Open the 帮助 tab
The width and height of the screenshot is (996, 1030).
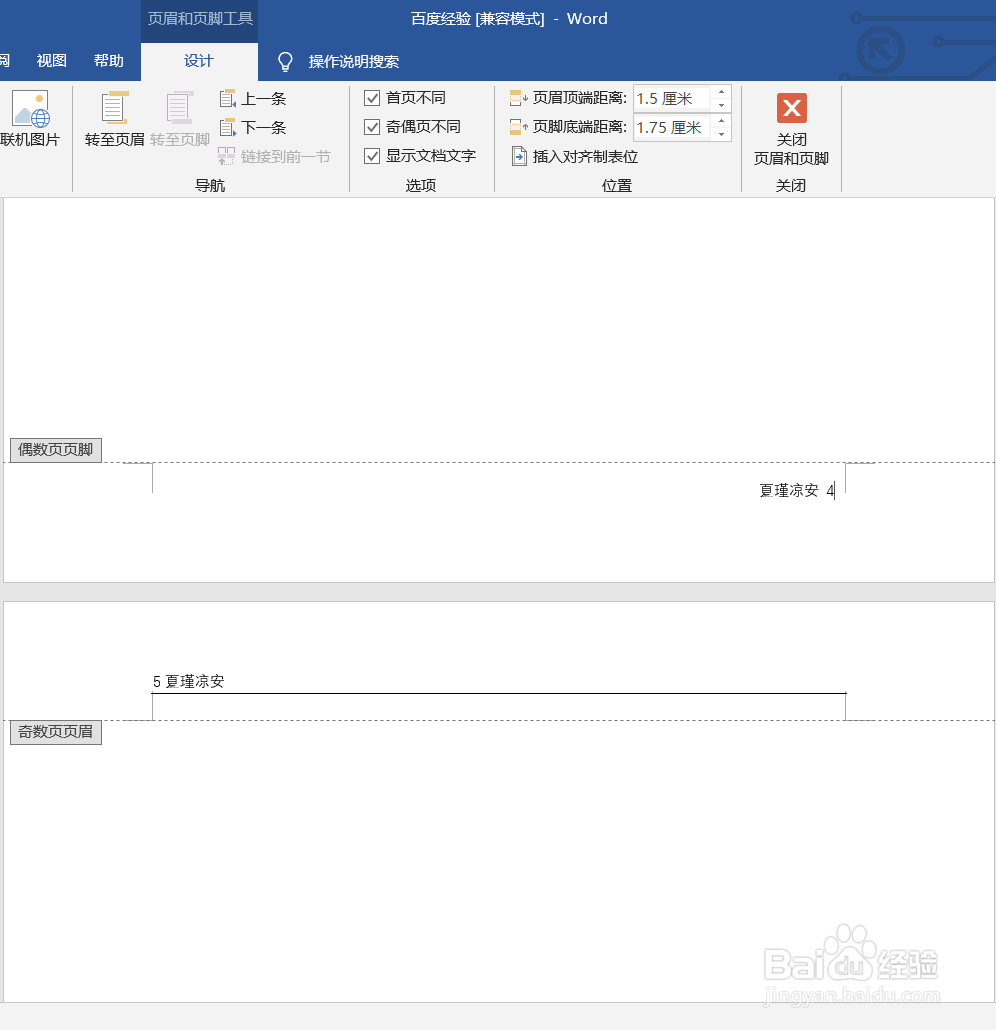(109, 60)
